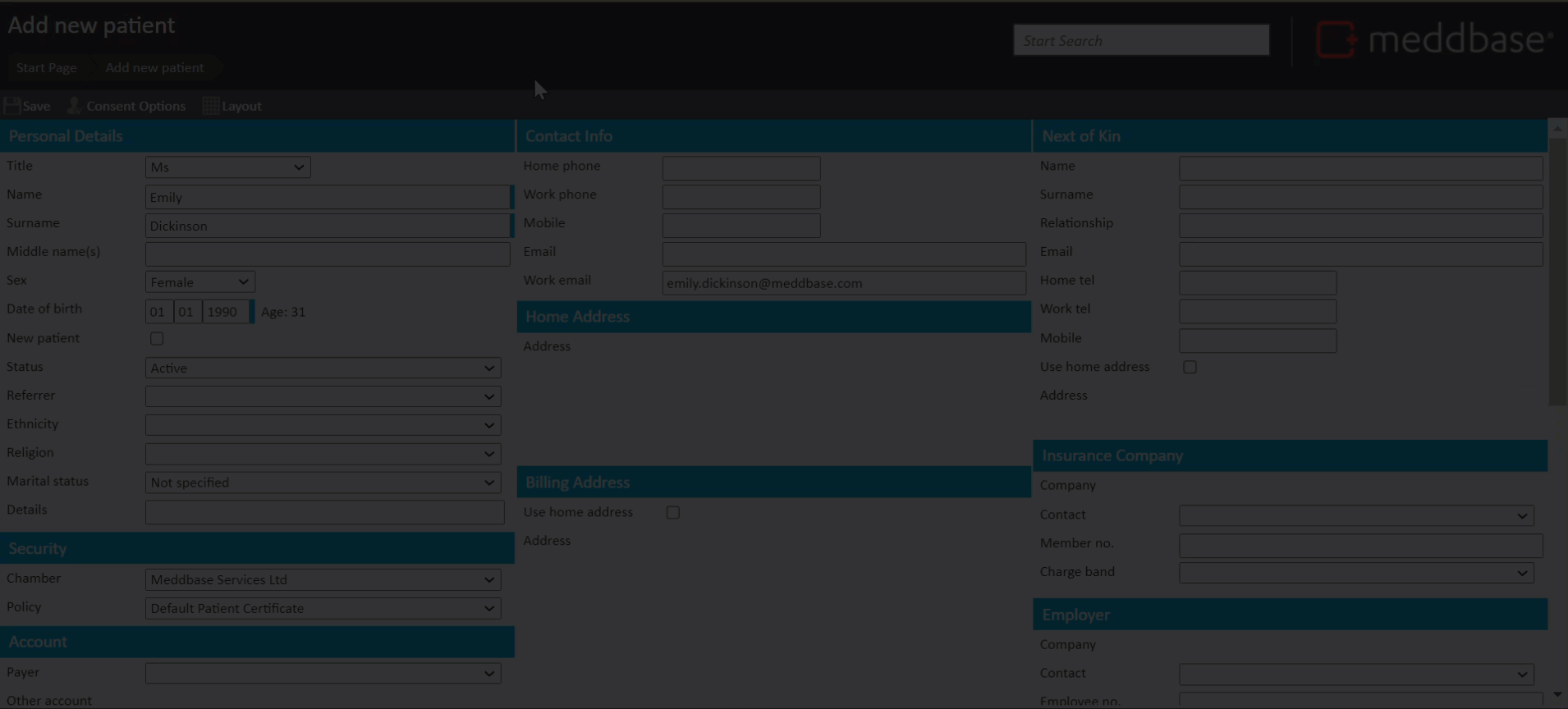Image resolution: width=1568 pixels, height=709 pixels.
Task: Open the Chamber dropdown list
Action: click(x=323, y=580)
